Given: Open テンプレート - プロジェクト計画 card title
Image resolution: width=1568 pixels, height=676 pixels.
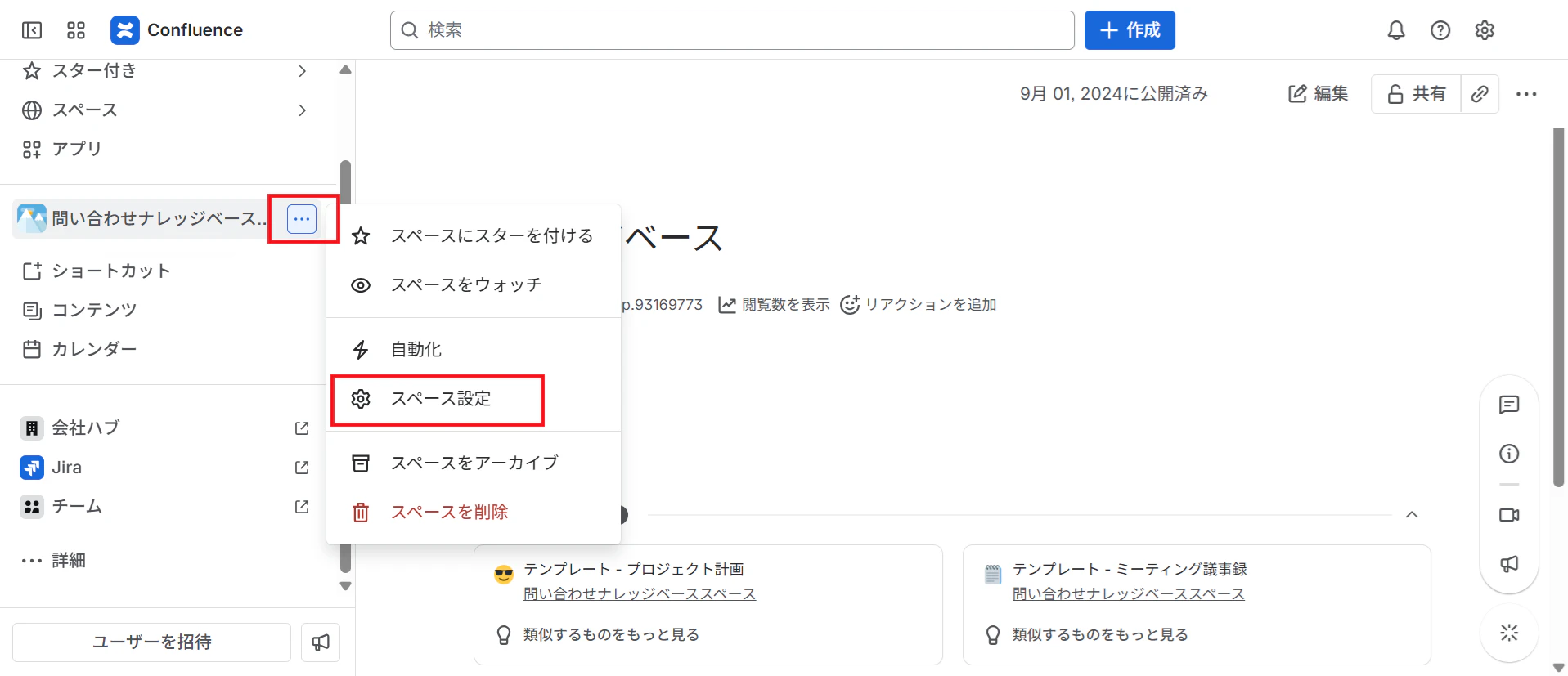Looking at the screenshot, I should pyautogui.click(x=634, y=570).
